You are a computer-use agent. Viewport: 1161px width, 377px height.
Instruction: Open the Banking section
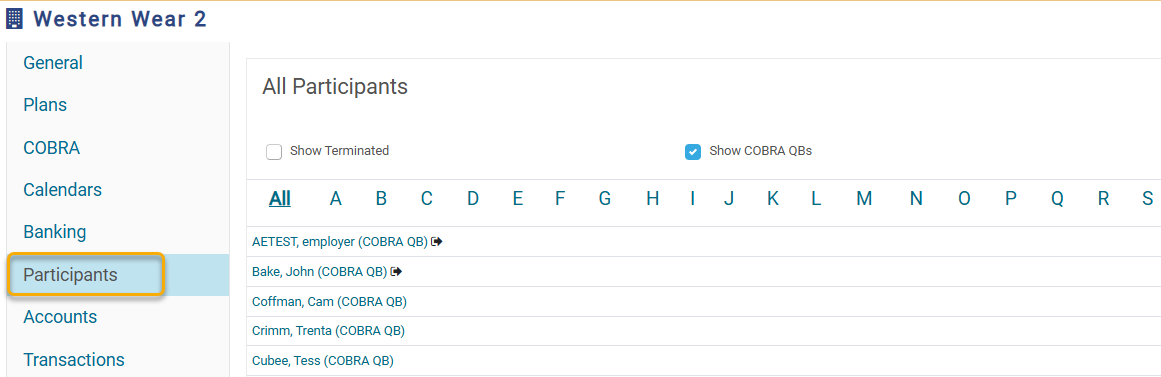(x=55, y=232)
